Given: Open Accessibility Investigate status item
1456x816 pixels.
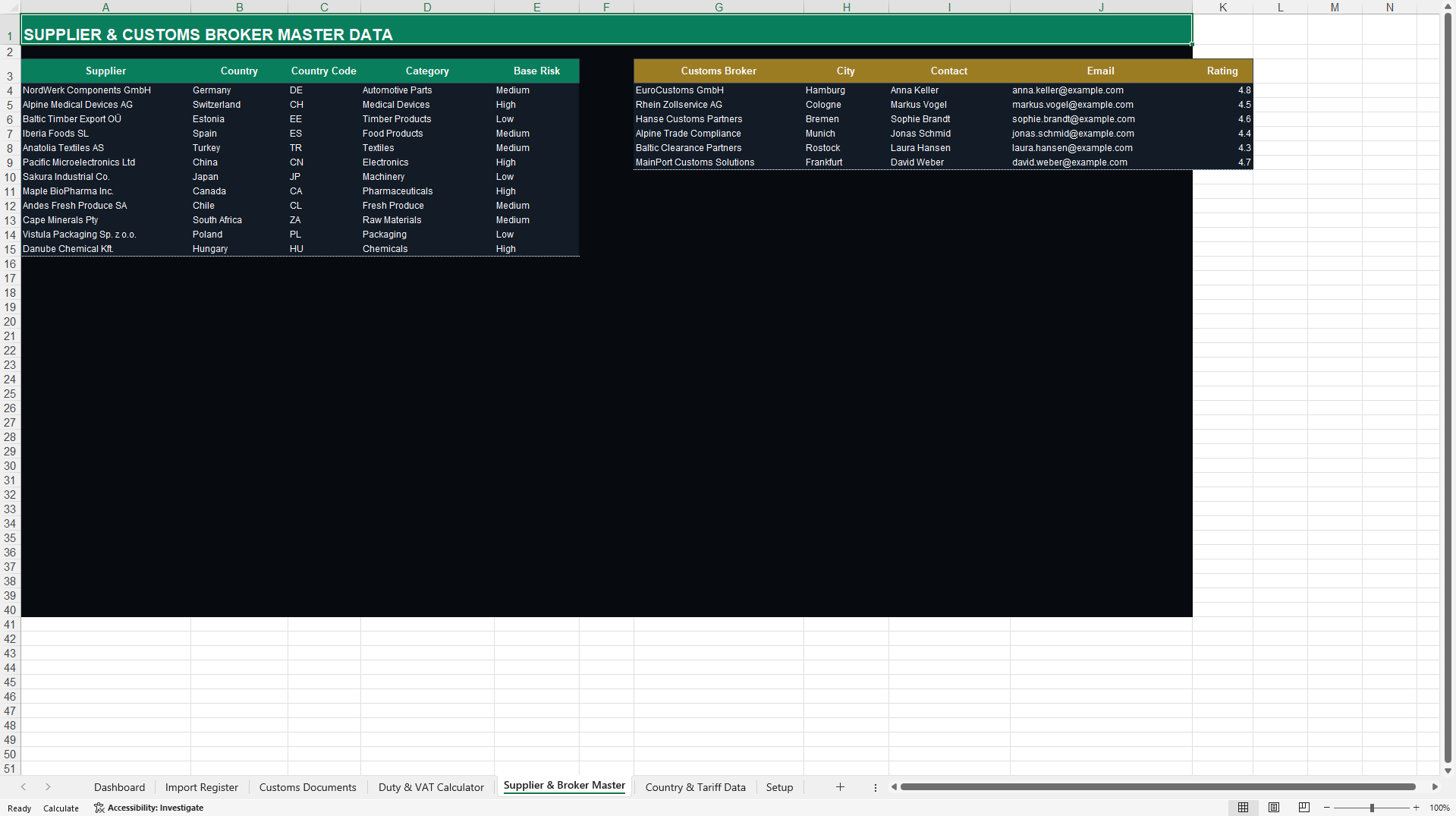Looking at the screenshot, I should 149,808.
